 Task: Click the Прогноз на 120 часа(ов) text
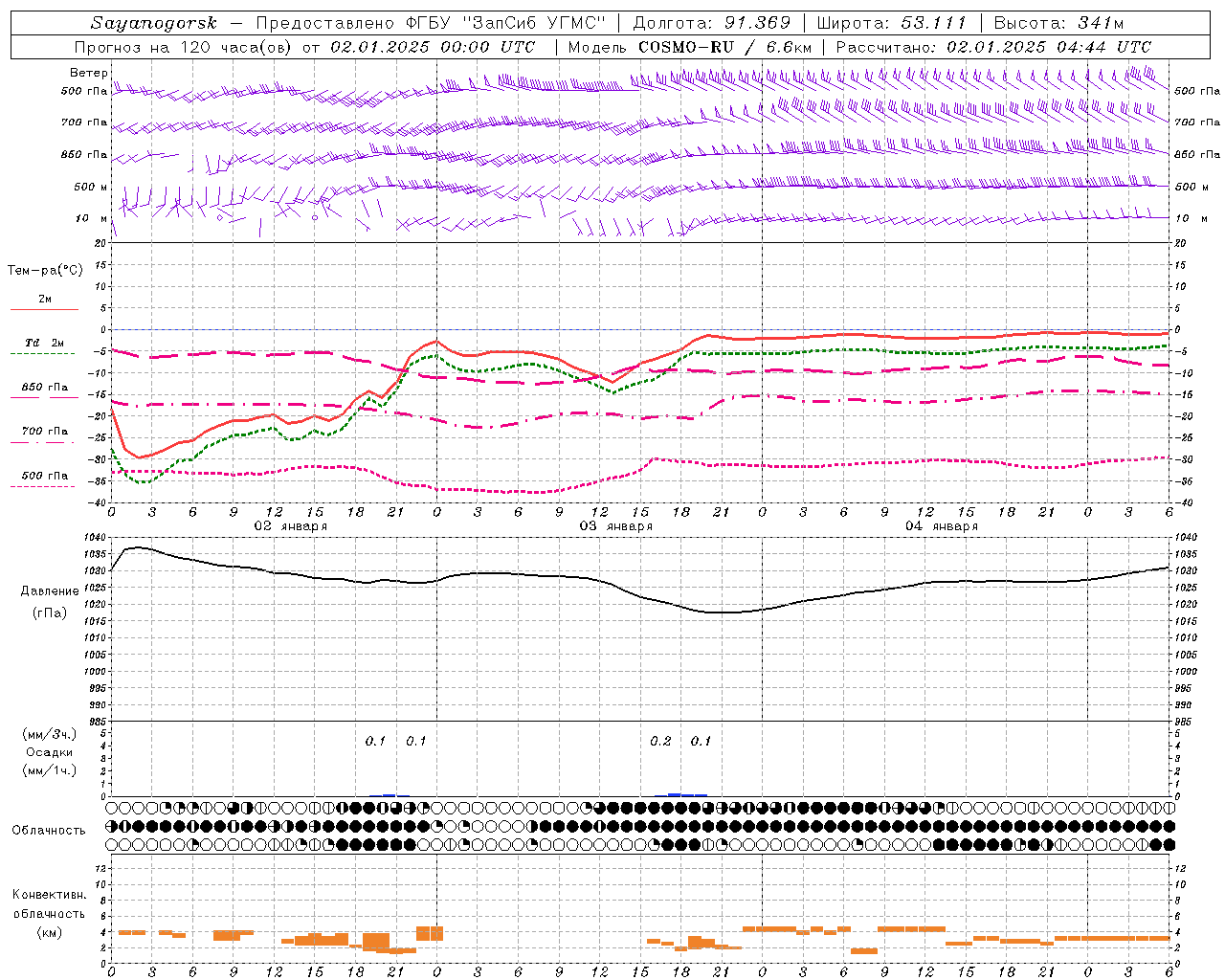(x=185, y=47)
